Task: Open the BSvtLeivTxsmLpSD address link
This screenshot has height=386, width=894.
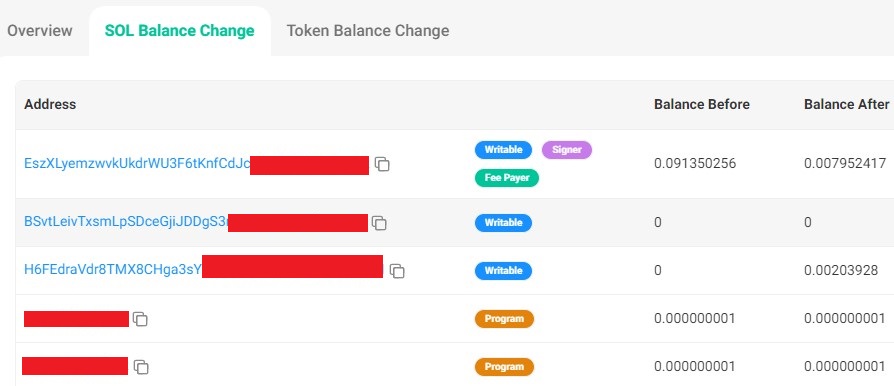Action: tap(126, 222)
